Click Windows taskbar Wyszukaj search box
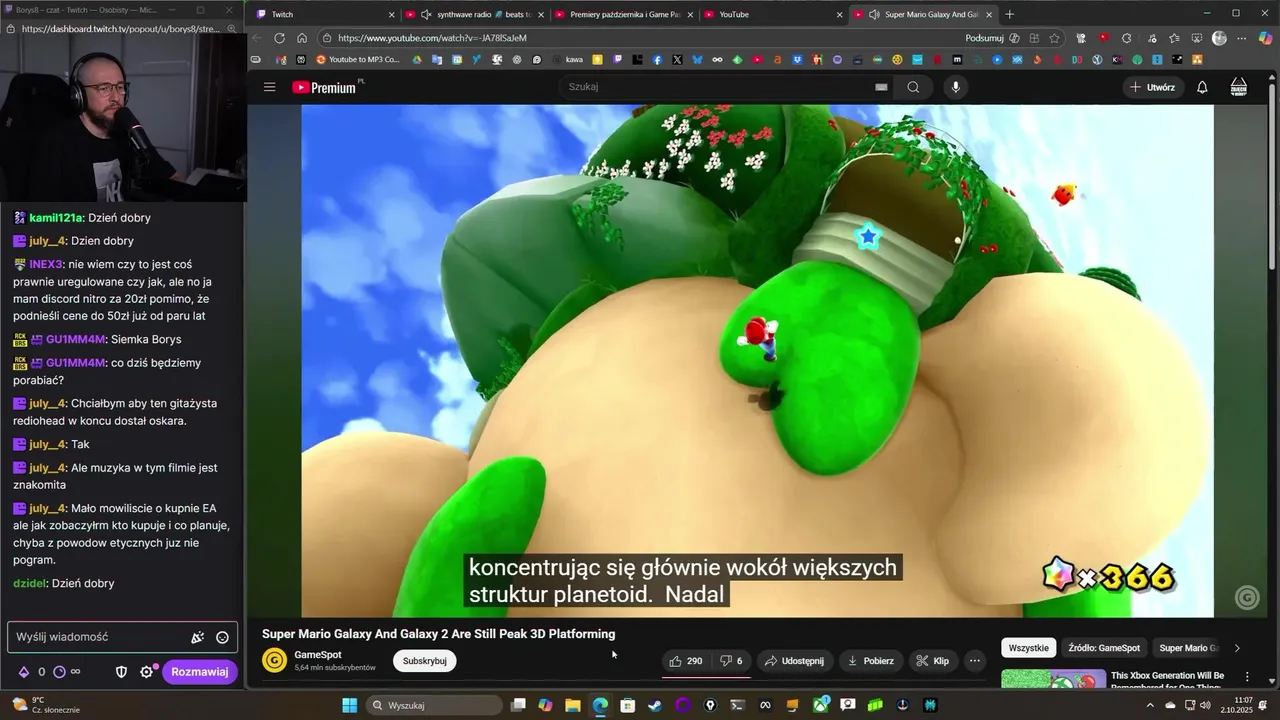The image size is (1280, 720). click(434, 705)
